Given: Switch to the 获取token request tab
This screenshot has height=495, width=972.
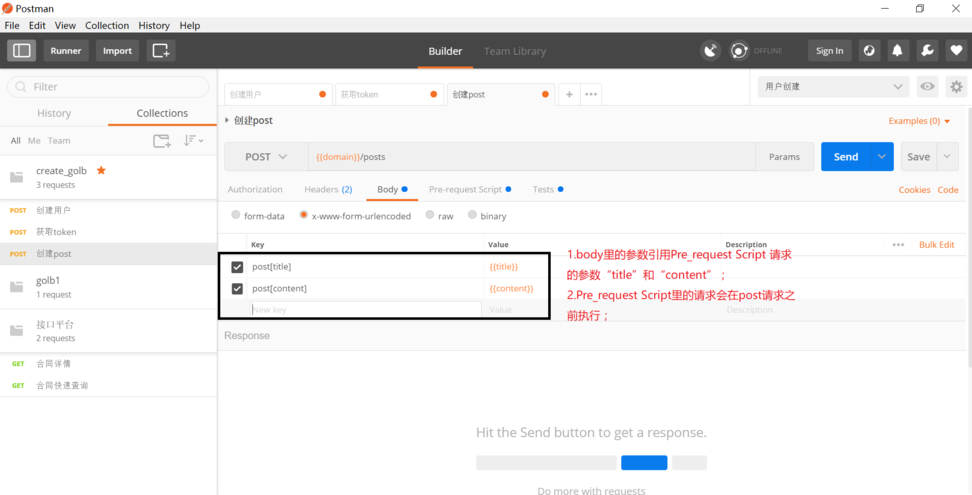Looking at the screenshot, I should [389, 94].
